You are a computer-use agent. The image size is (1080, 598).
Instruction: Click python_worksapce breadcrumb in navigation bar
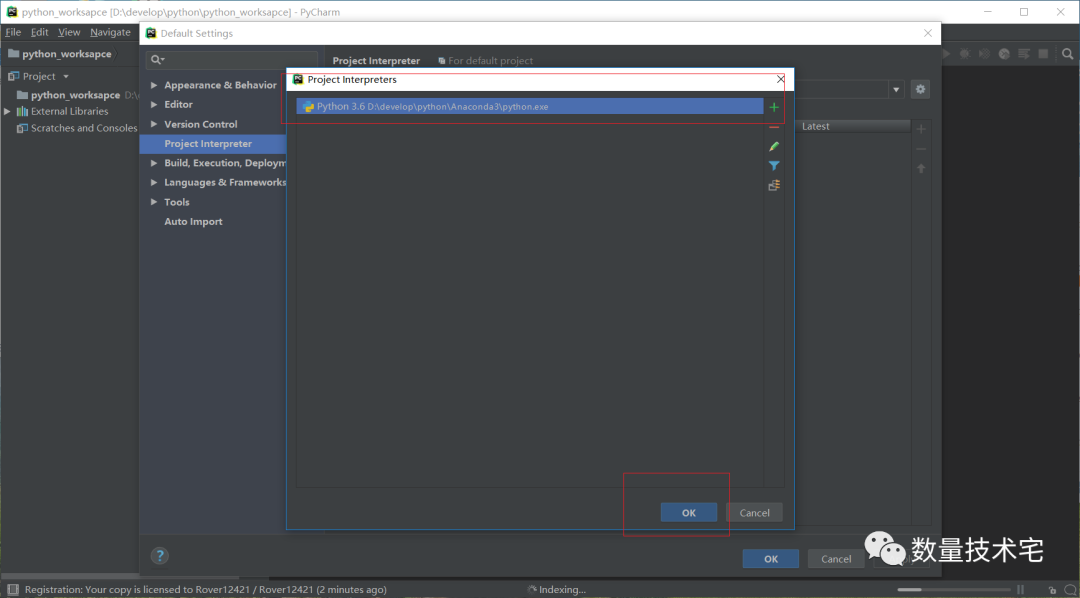tap(67, 54)
